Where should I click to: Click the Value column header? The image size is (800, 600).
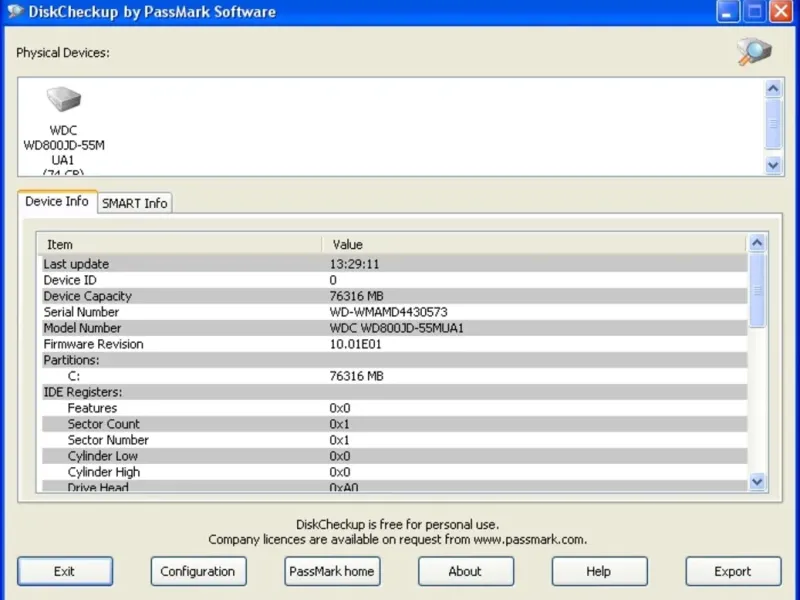pyautogui.click(x=535, y=244)
